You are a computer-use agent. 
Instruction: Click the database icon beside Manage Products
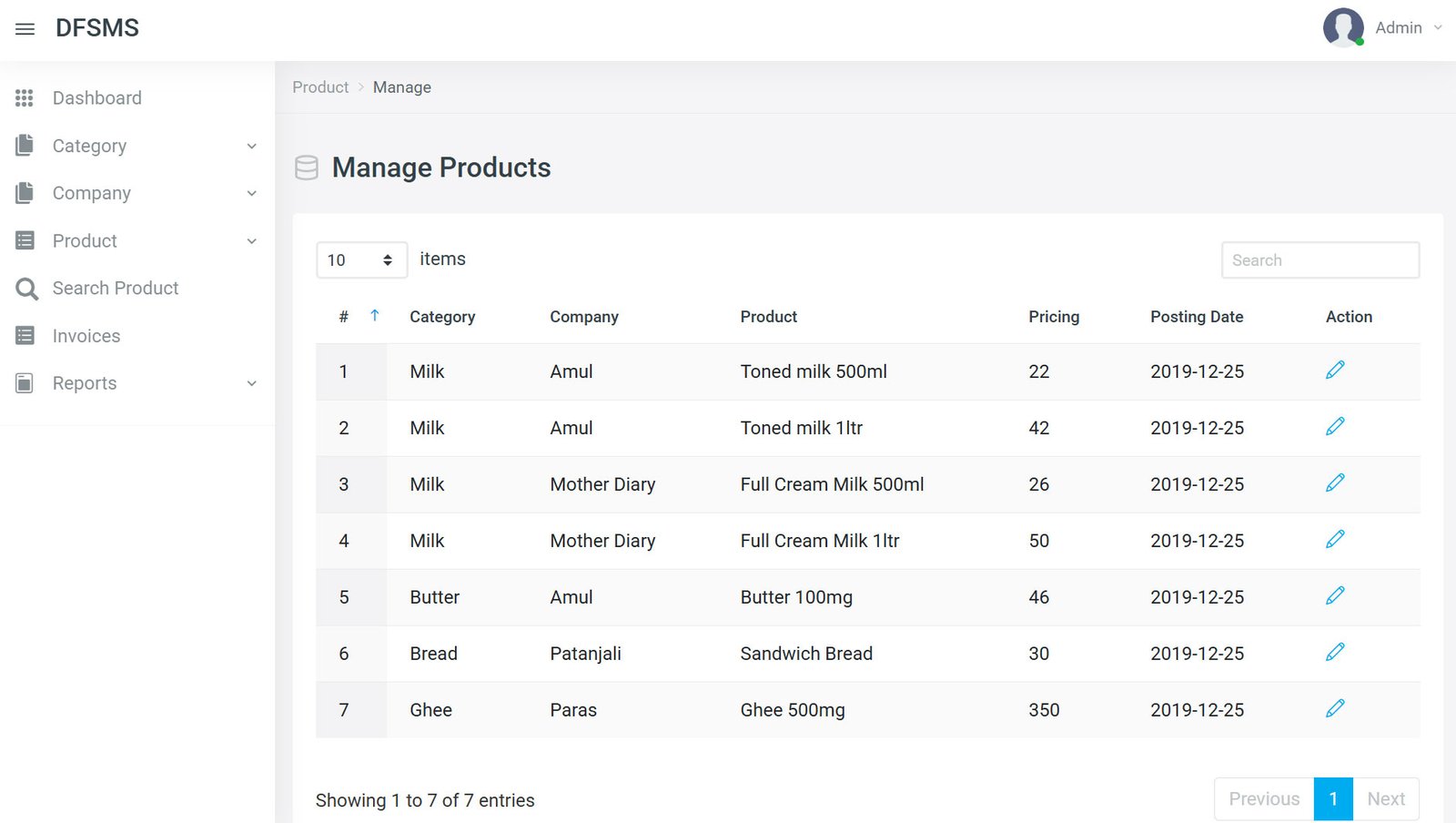(x=307, y=168)
